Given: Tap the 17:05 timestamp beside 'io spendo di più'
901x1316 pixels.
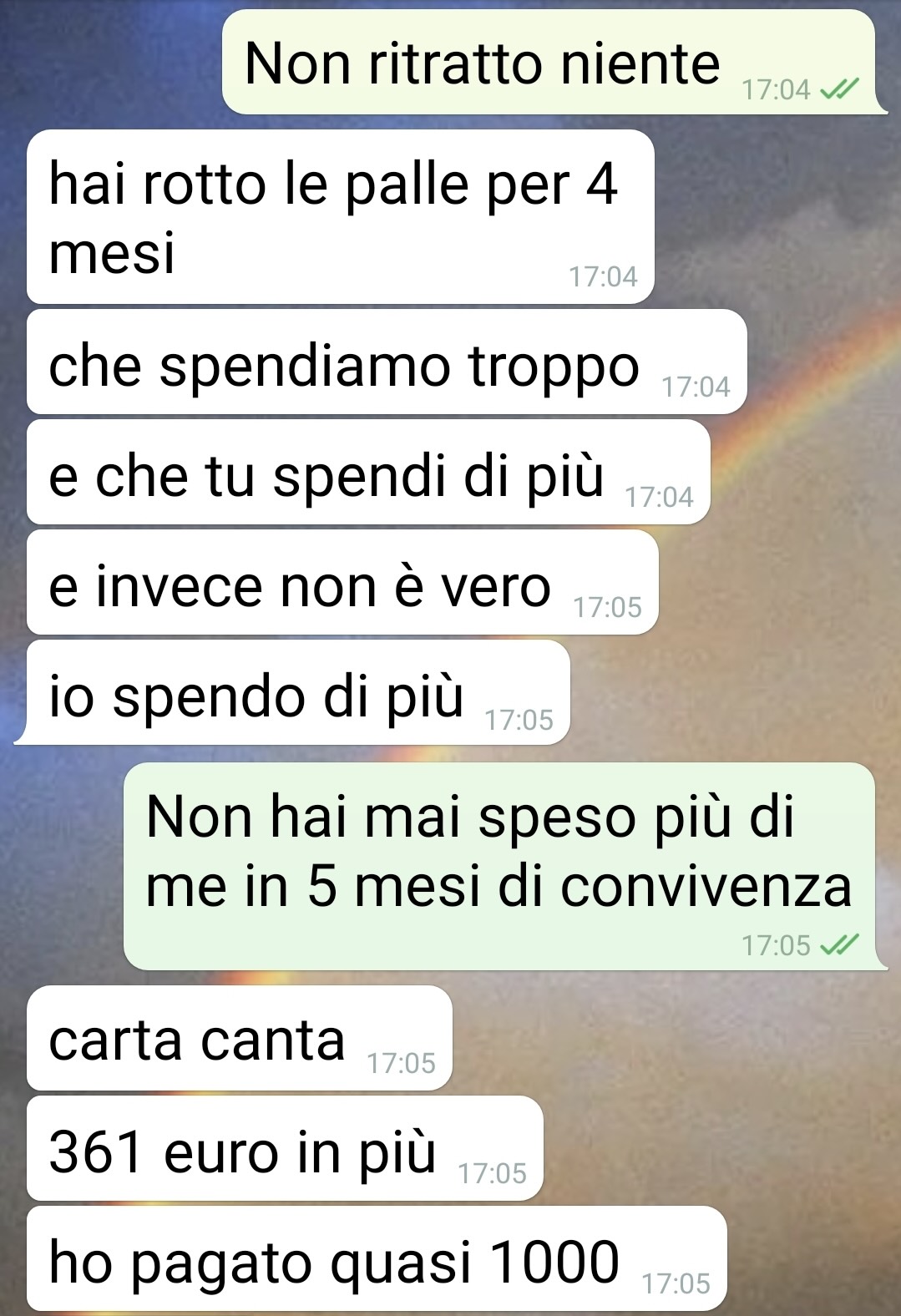Looking at the screenshot, I should [519, 719].
